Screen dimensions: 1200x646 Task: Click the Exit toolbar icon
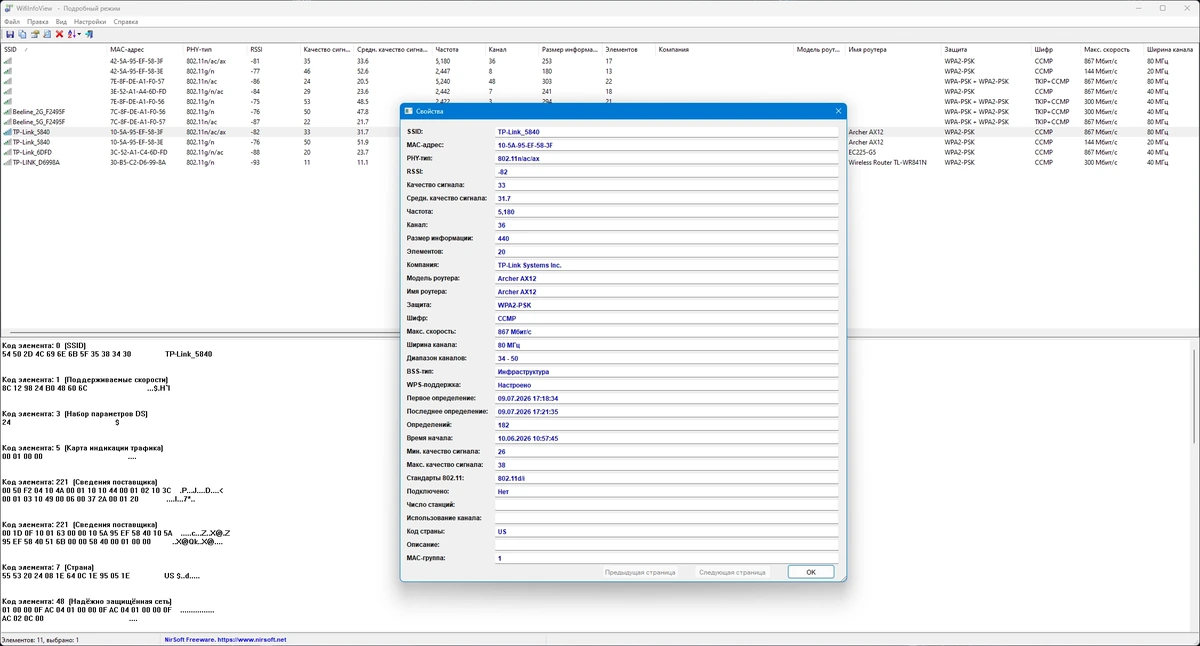coord(88,34)
